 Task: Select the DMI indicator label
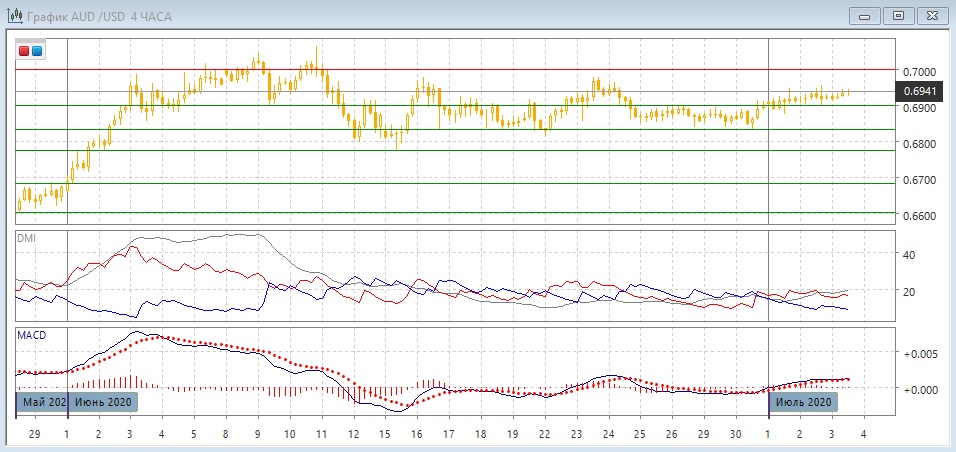[27, 237]
